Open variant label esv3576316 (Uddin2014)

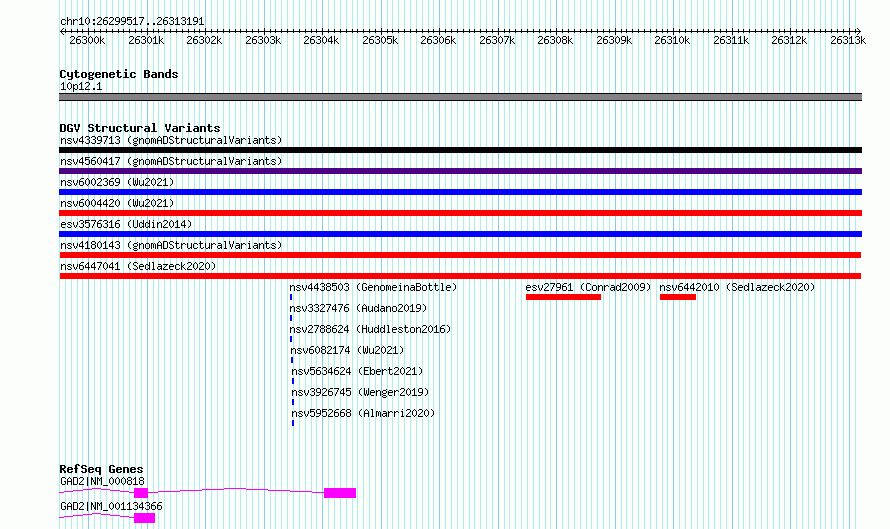click(126, 224)
